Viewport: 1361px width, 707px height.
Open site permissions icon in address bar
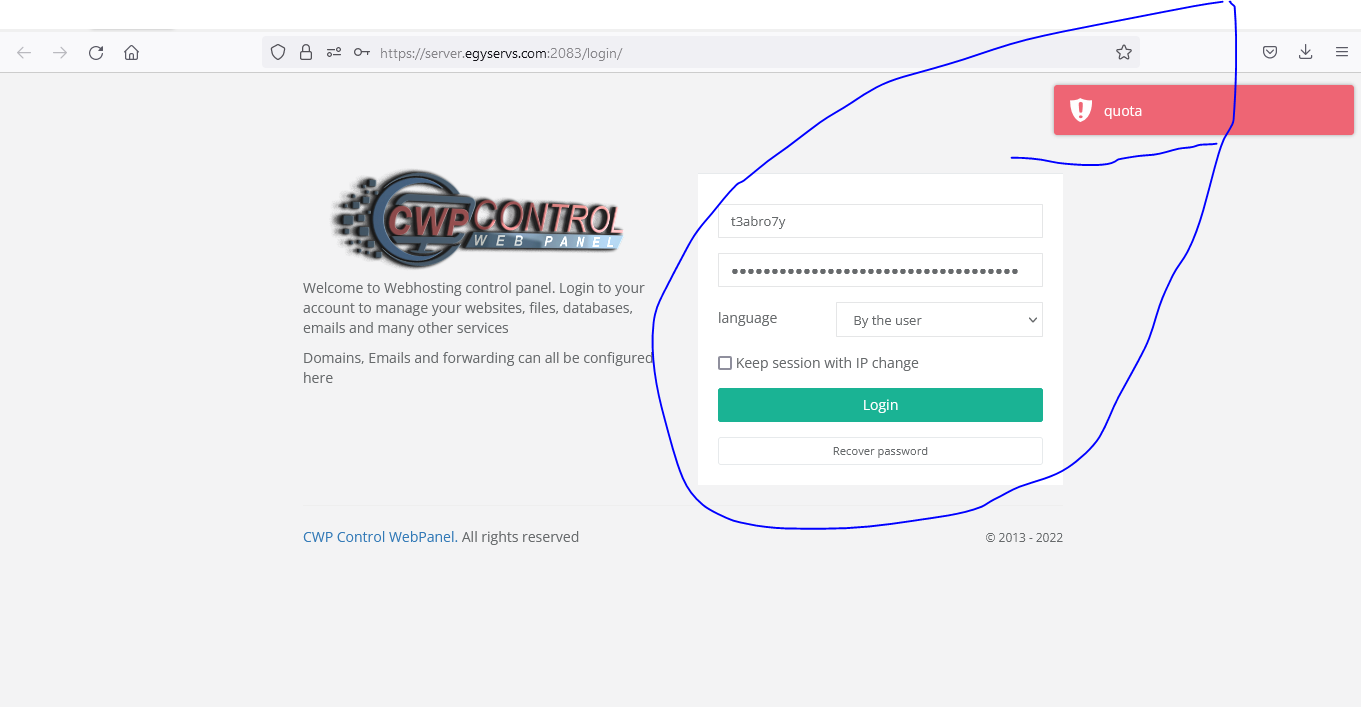click(x=334, y=52)
